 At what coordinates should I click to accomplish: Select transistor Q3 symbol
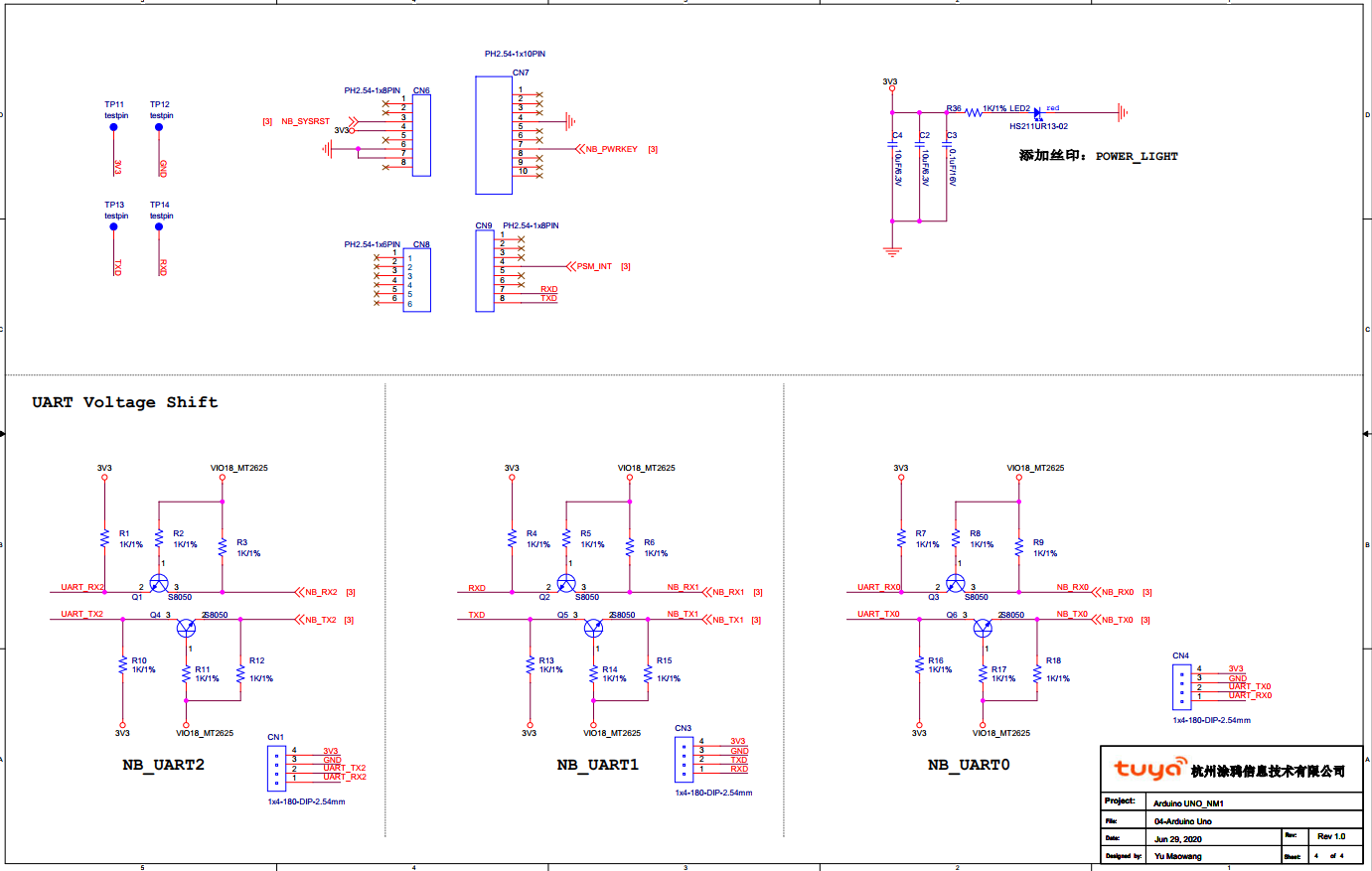click(x=956, y=583)
